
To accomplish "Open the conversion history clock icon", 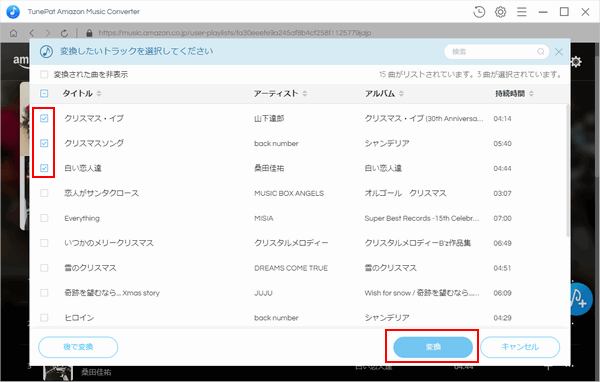I will point(479,12).
